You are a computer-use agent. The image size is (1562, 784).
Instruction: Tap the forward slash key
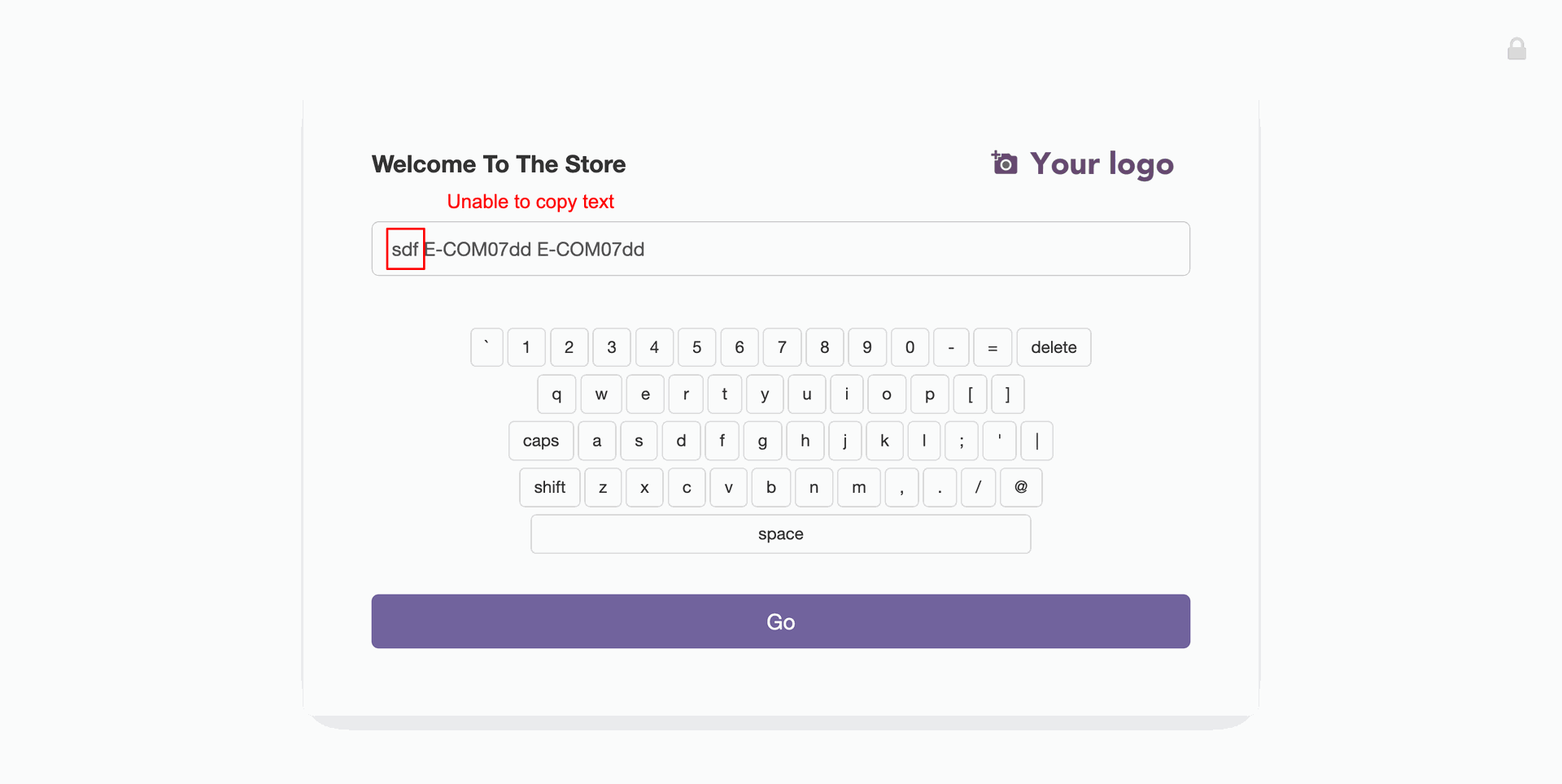point(978,487)
